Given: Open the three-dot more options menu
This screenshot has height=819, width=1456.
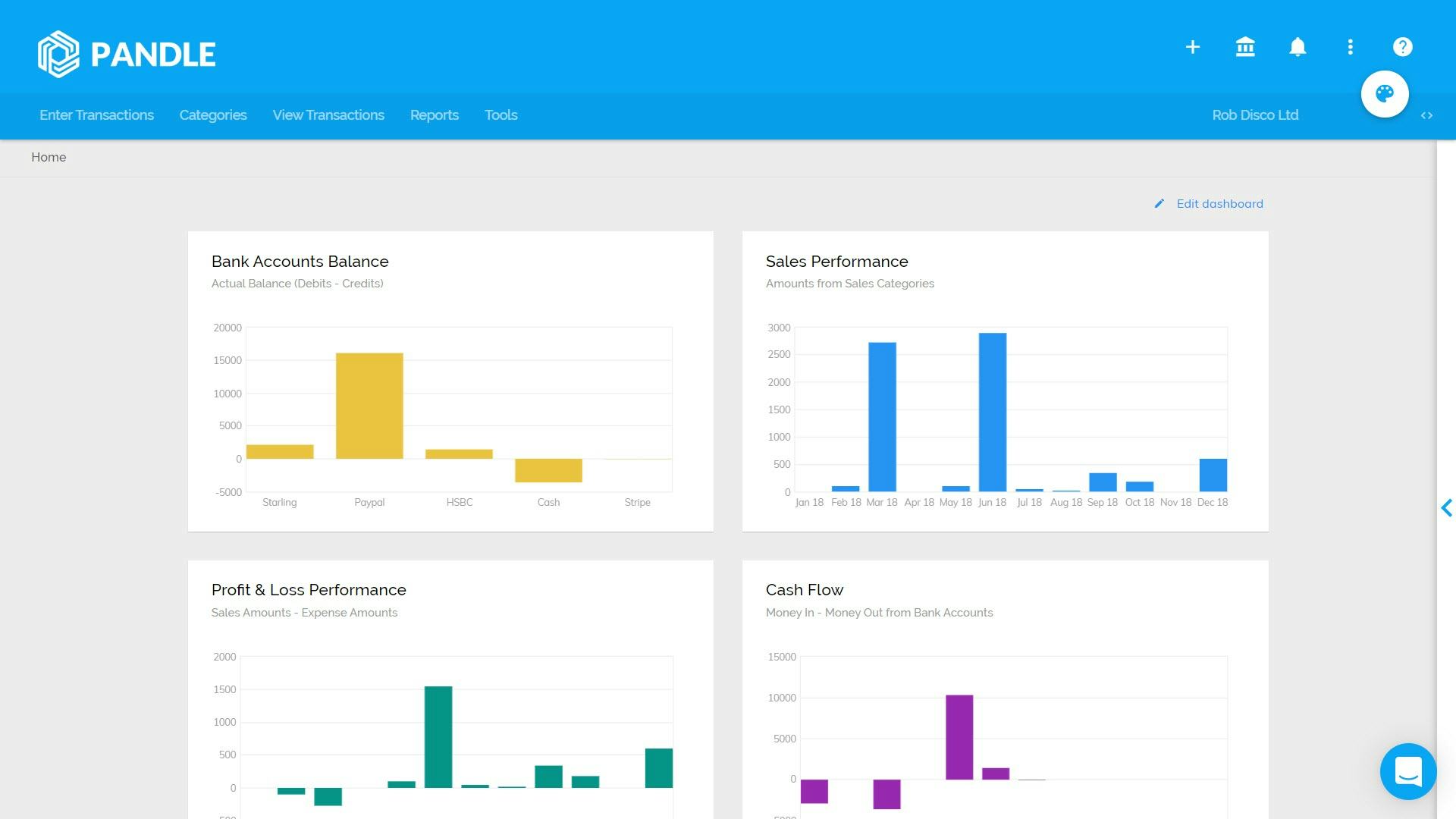Looking at the screenshot, I should pos(1350,47).
